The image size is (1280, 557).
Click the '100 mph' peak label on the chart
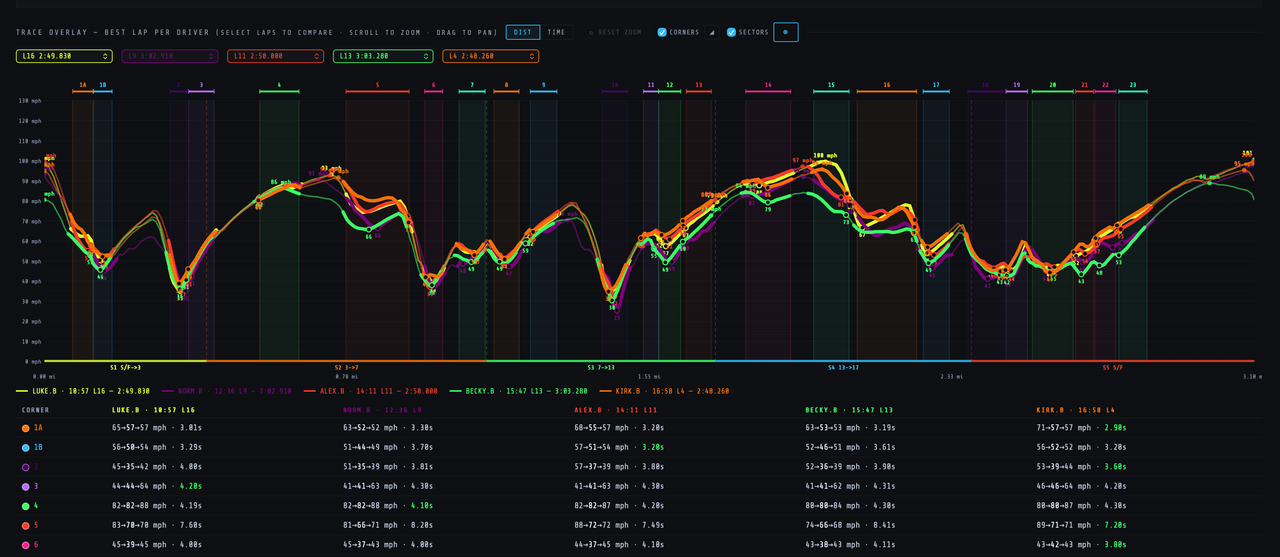(825, 155)
